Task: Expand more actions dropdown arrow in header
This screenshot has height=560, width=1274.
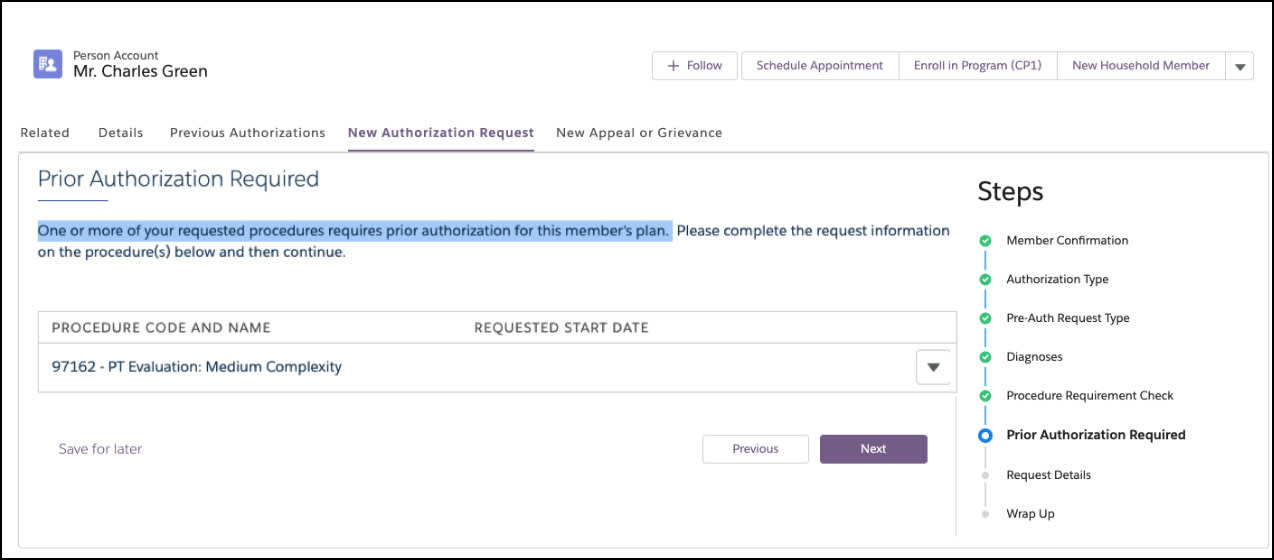Action: coord(1239,66)
